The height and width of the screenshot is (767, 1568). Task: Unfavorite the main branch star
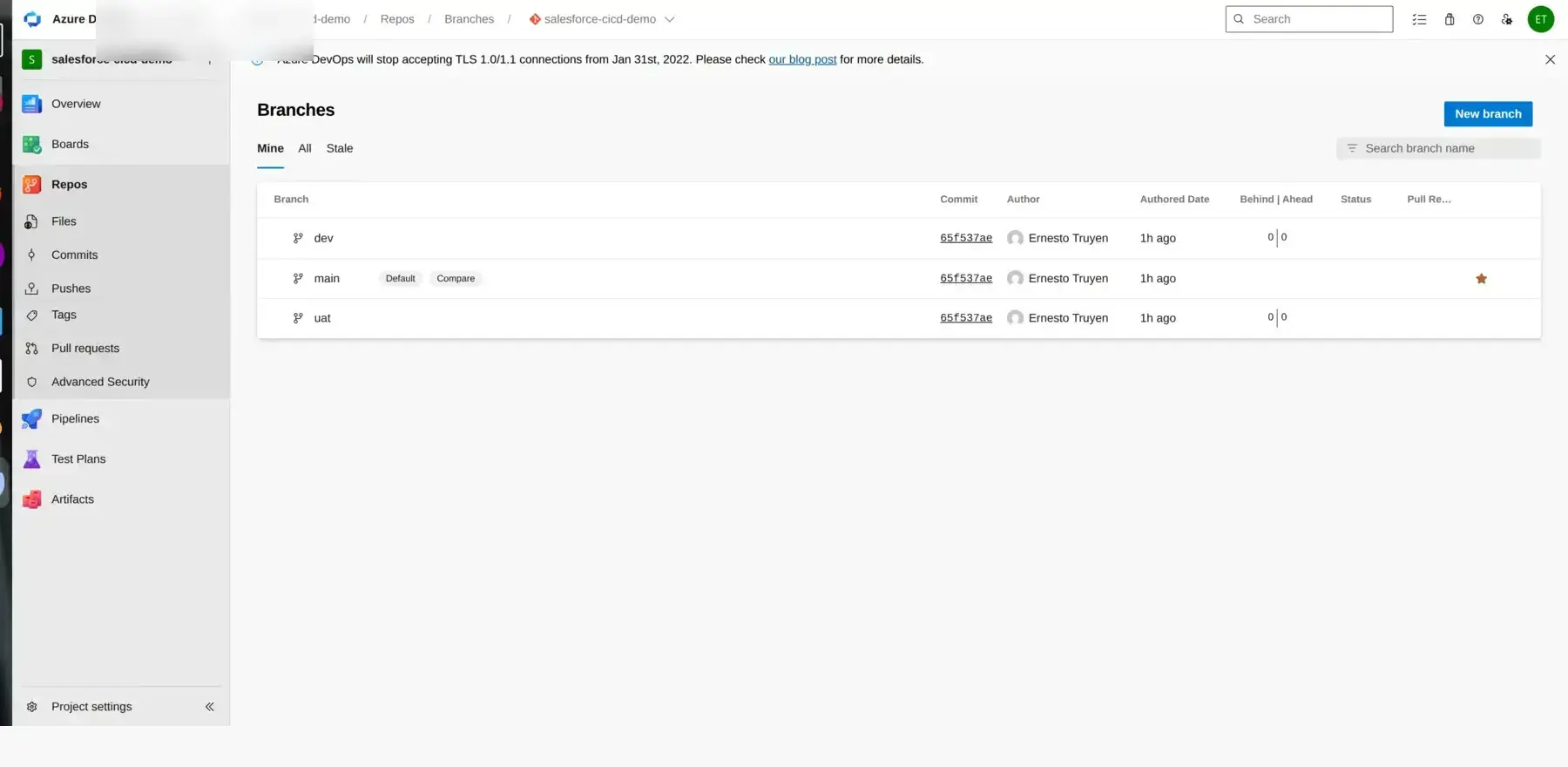click(x=1481, y=279)
